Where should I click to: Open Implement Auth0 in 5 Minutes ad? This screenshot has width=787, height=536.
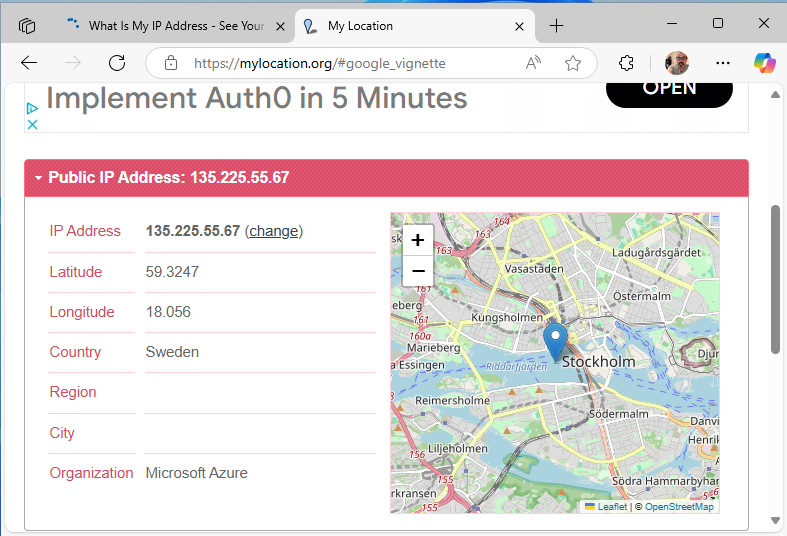tap(256, 97)
